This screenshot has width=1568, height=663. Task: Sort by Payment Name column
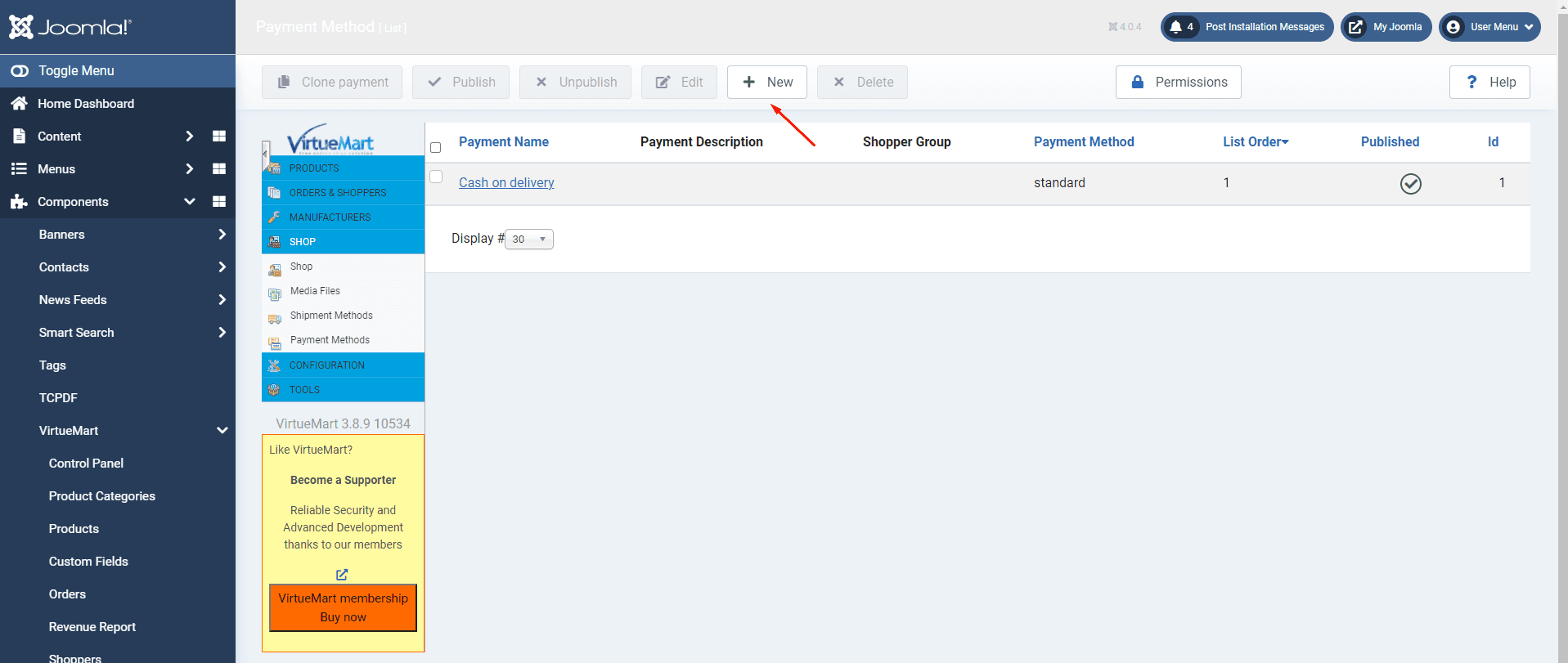(x=504, y=142)
